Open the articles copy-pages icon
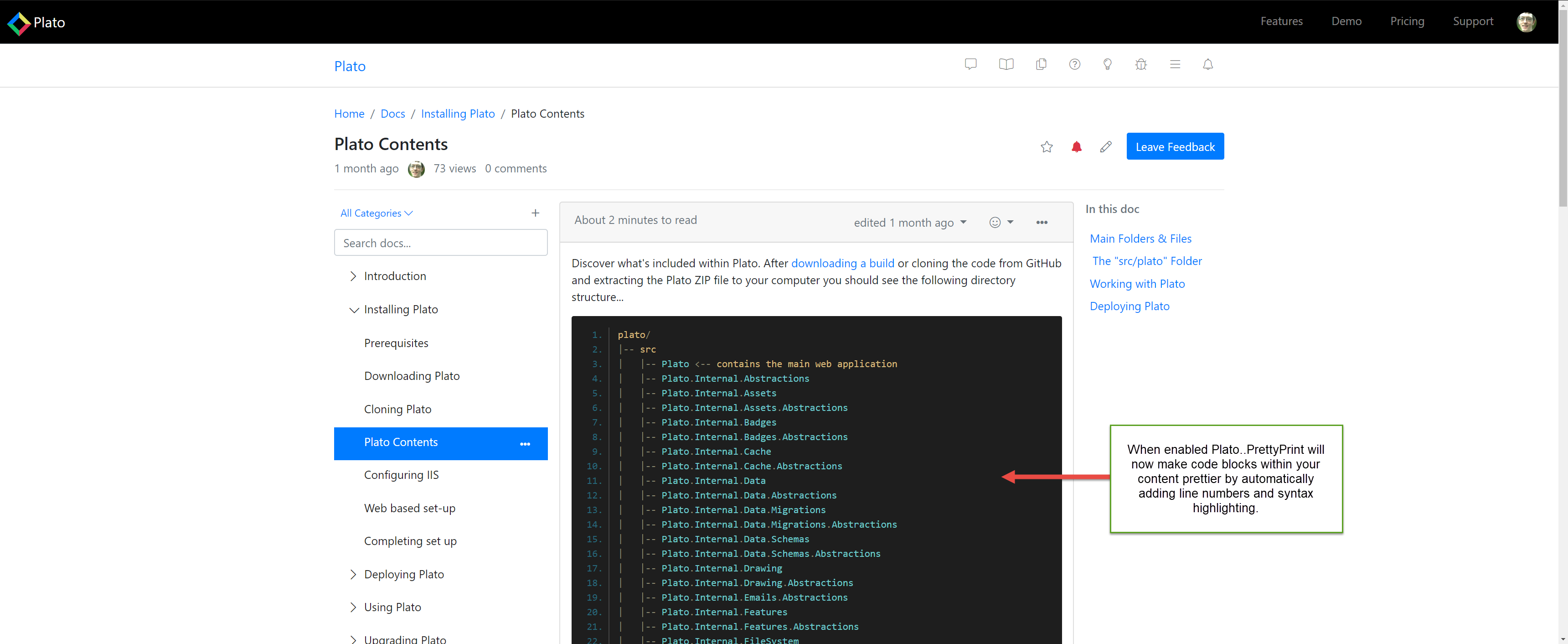 point(1041,64)
